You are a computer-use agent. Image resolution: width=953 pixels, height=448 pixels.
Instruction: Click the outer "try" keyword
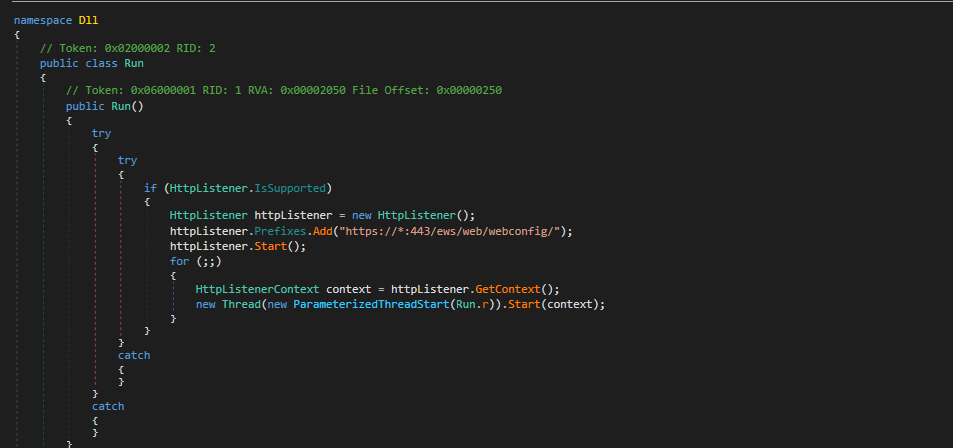tap(101, 133)
